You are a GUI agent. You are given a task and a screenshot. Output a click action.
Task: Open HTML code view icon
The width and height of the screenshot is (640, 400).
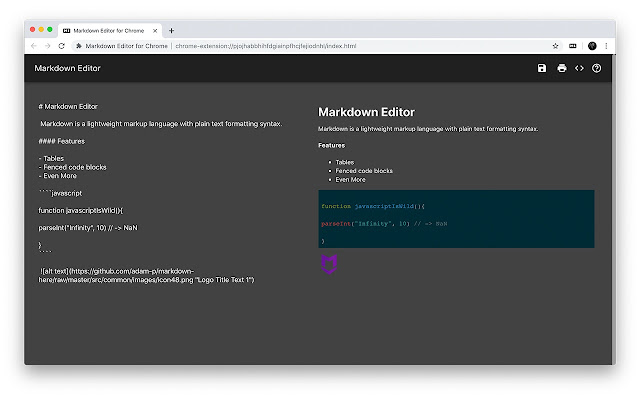pos(579,68)
